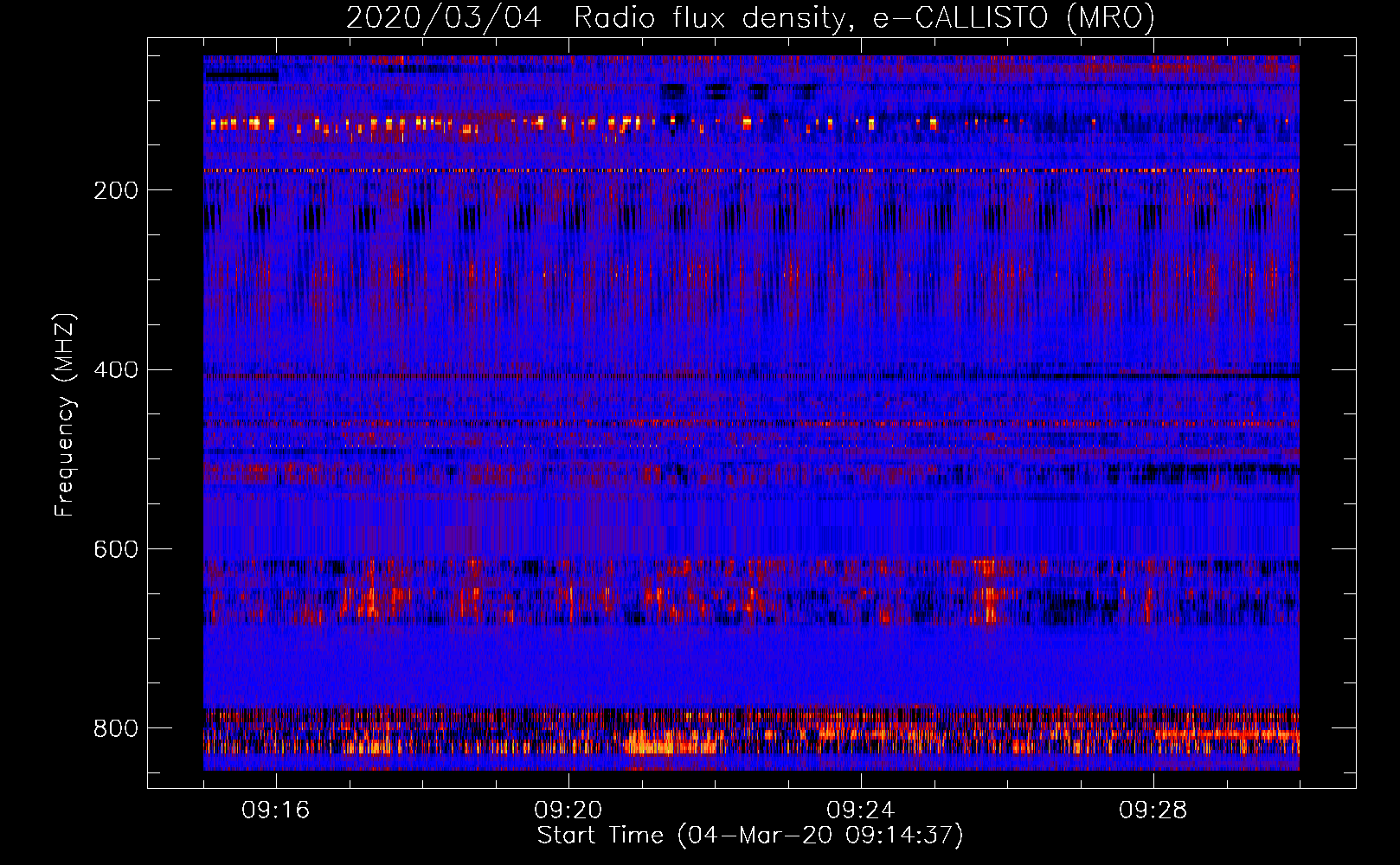
Task: Select the 400 frequency tick label
Action: pos(116,370)
